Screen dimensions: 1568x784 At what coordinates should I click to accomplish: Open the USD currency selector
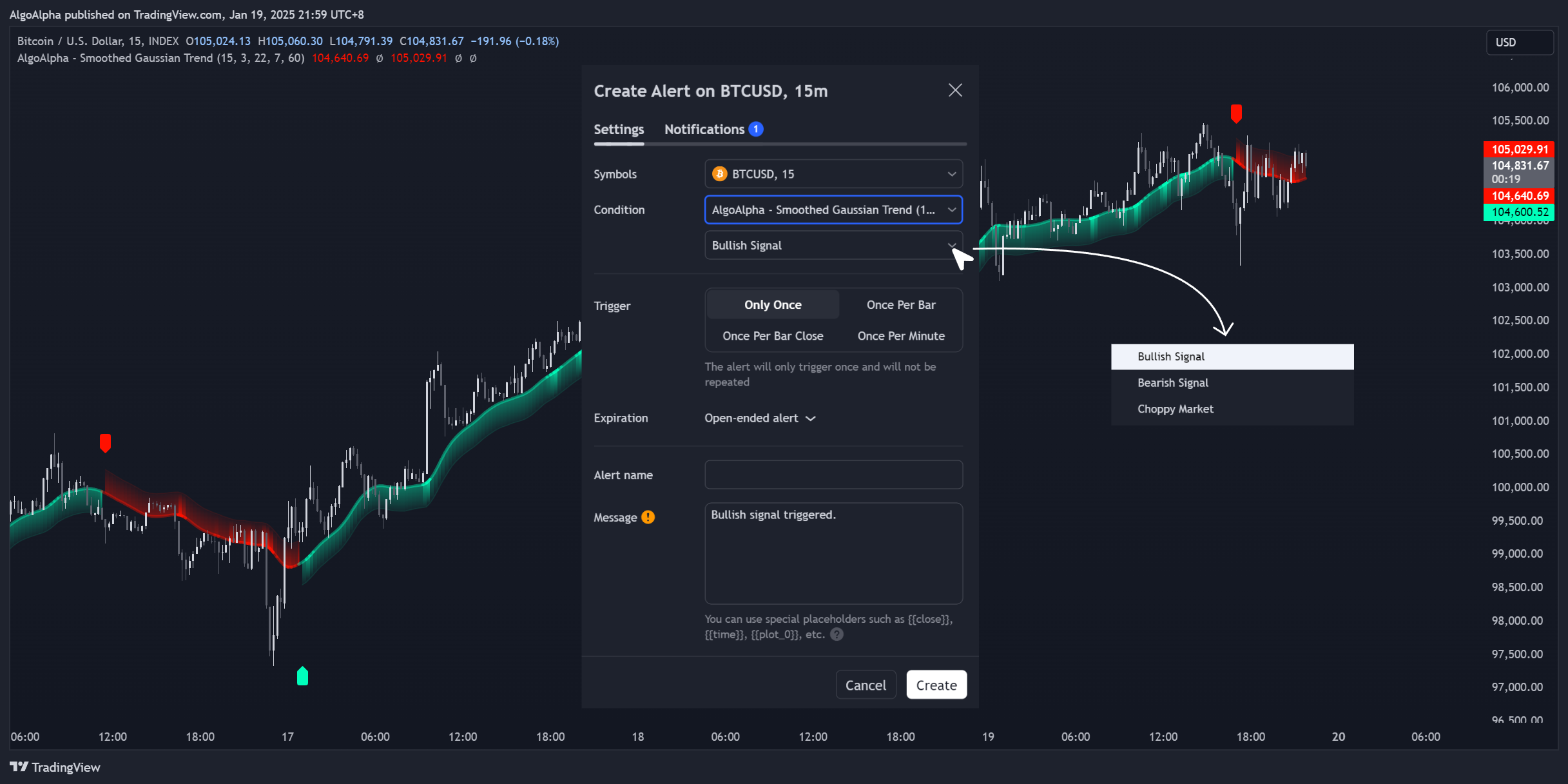tap(1520, 43)
